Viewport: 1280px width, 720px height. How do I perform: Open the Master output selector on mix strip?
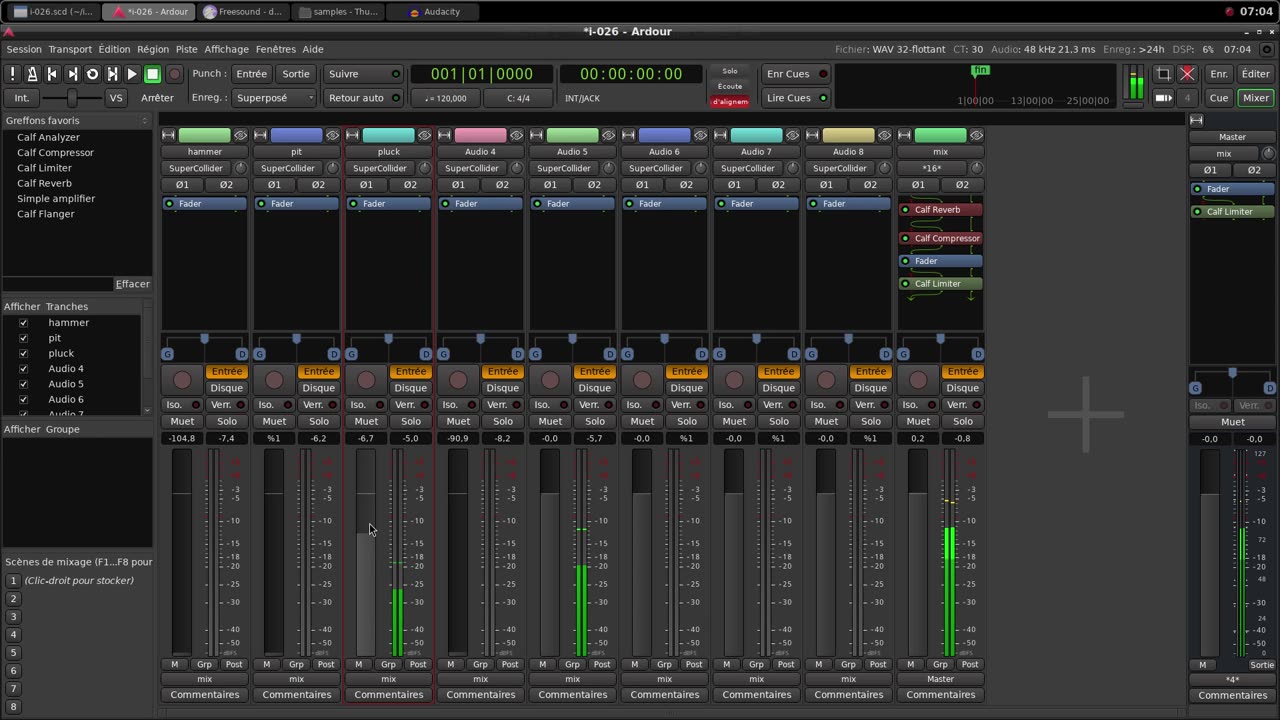[940, 679]
